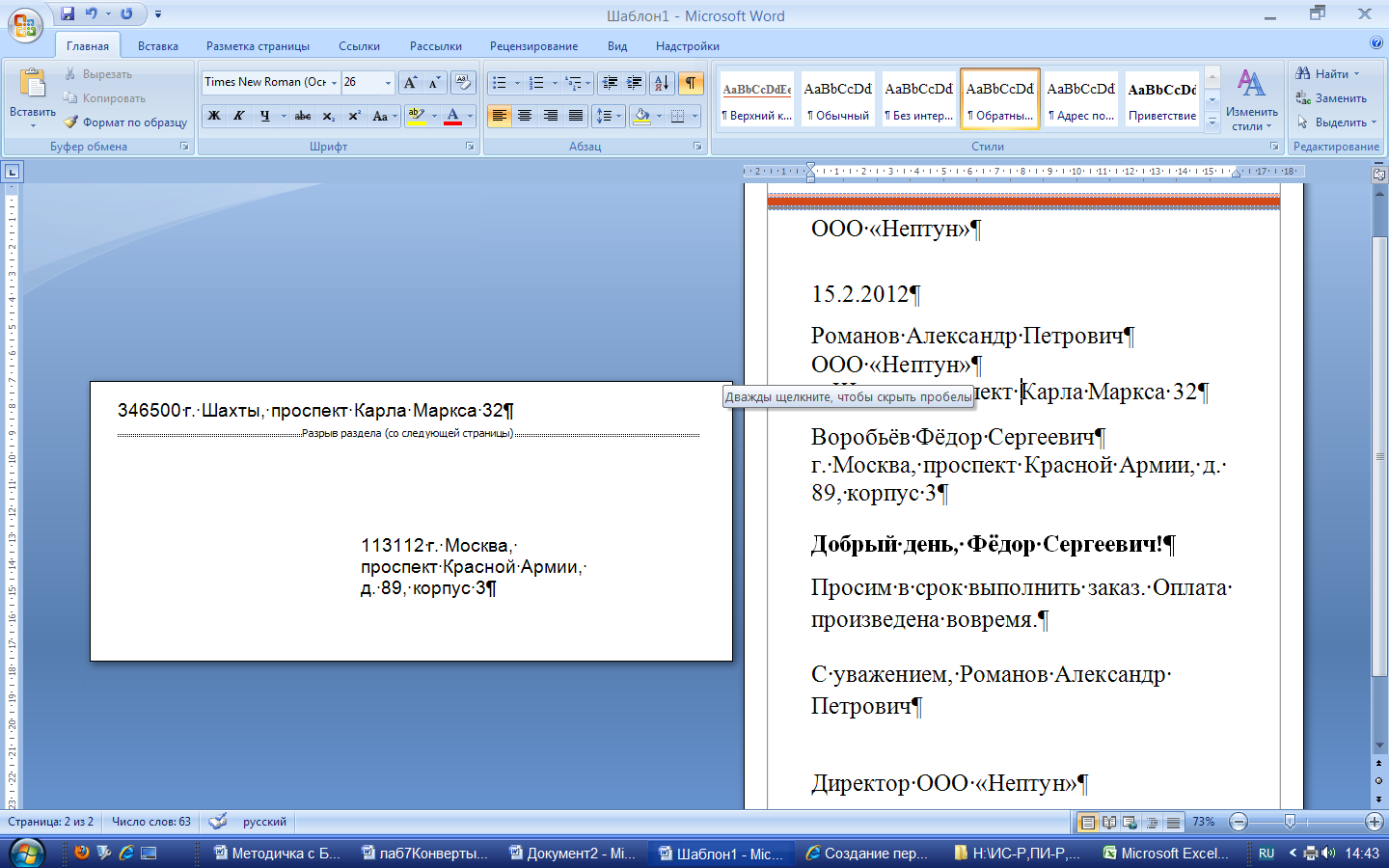Open font name combo box dropdown
Viewport: 1389px width, 868px height.
tap(334, 82)
